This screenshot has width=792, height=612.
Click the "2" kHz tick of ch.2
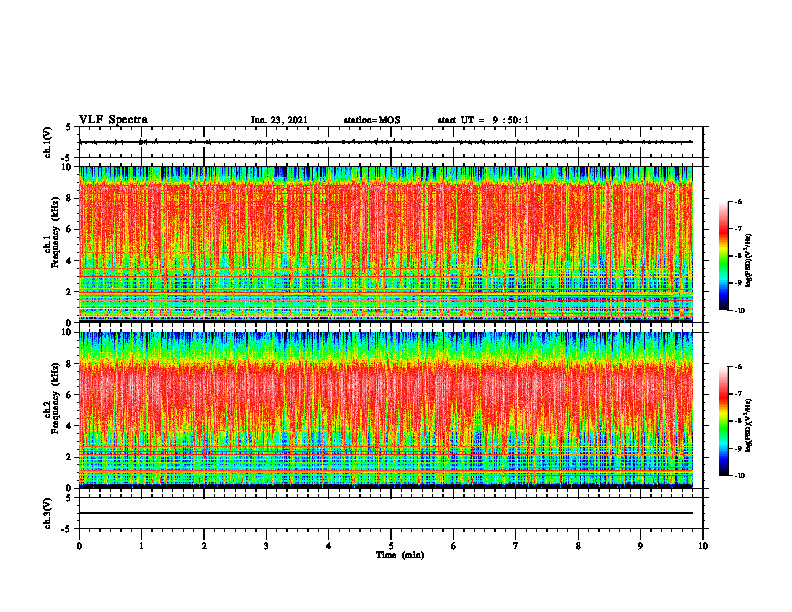click(69, 457)
